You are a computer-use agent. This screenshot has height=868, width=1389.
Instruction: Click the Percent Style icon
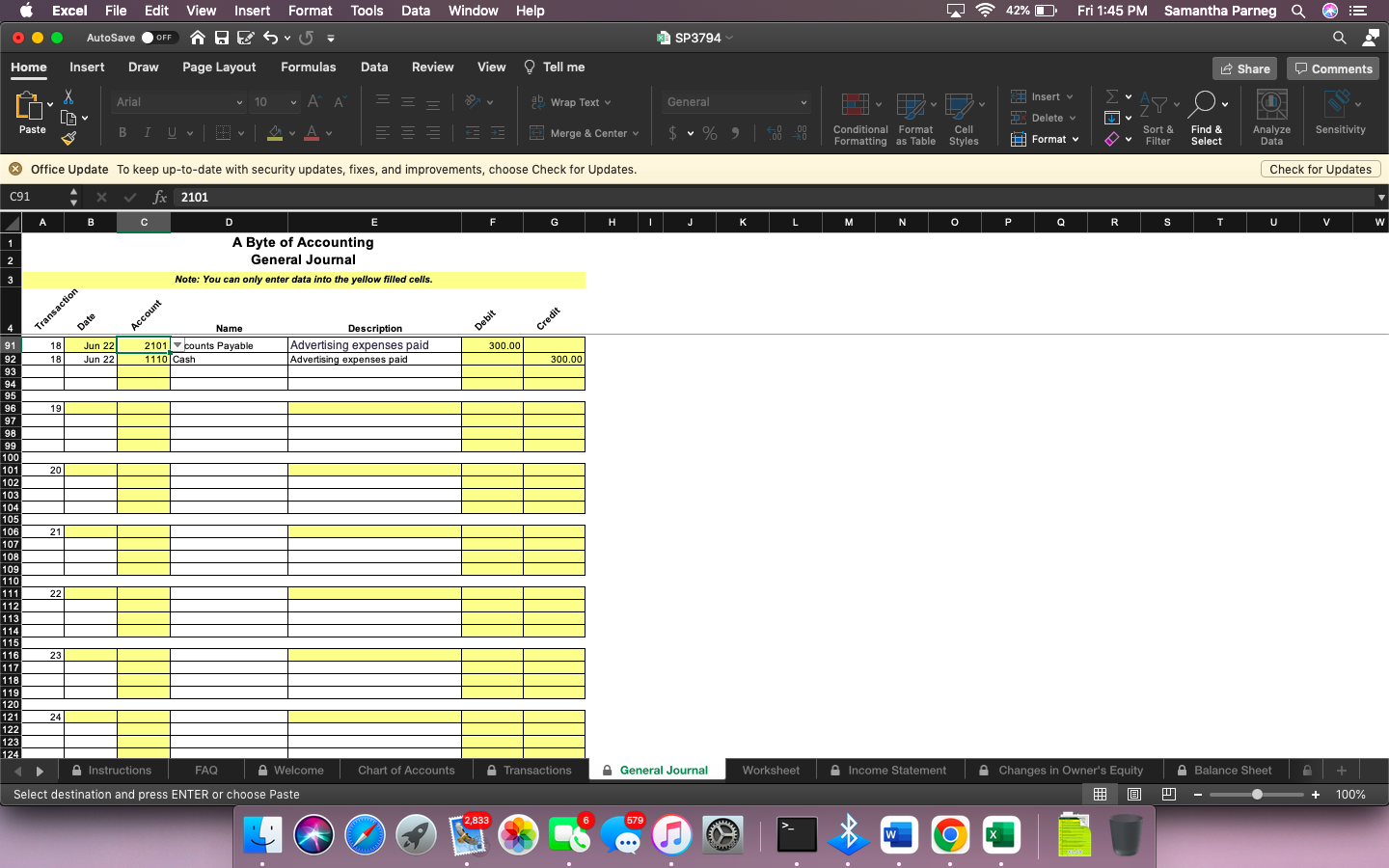(710, 133)
